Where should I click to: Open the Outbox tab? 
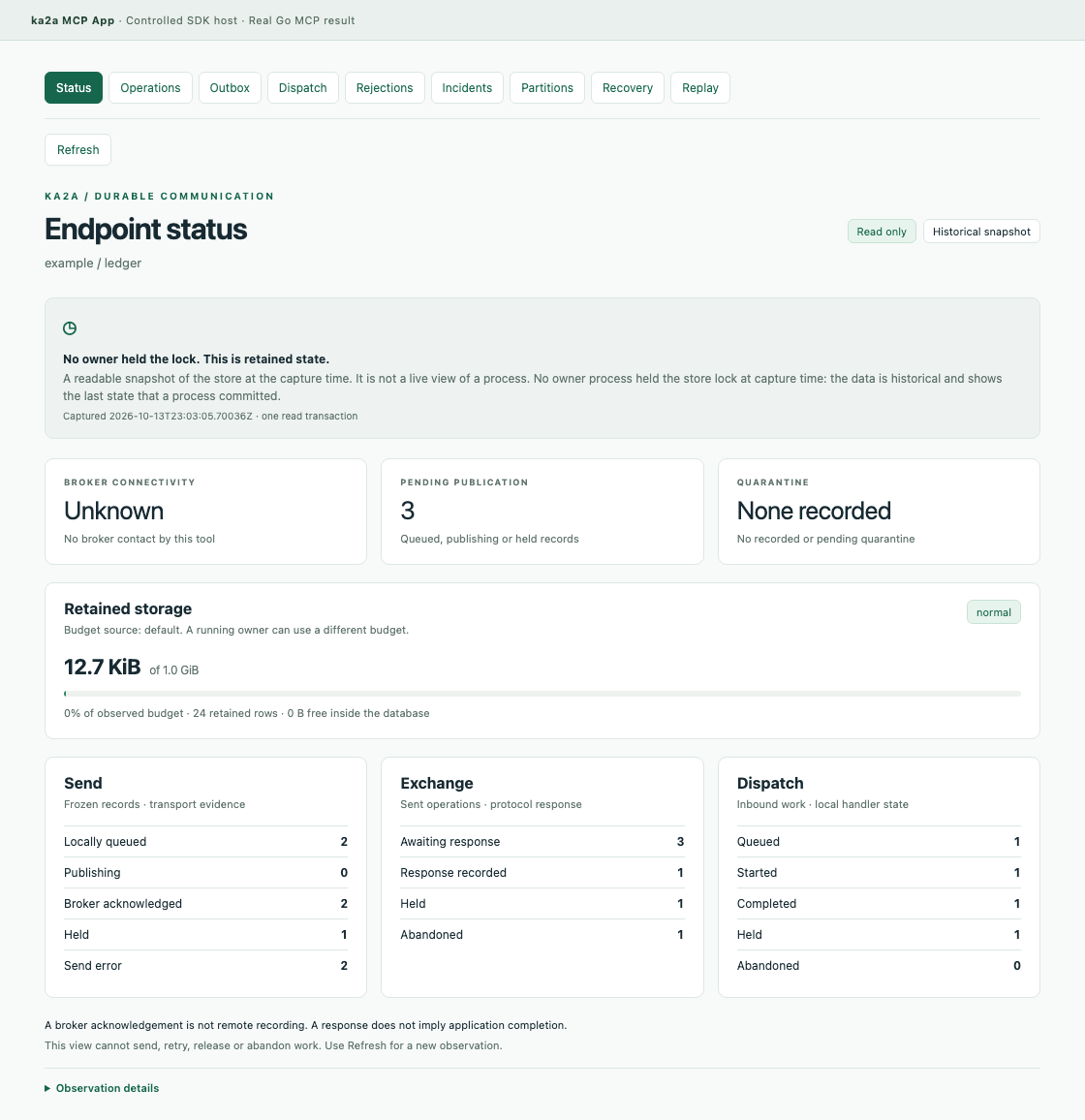point(230,88)
